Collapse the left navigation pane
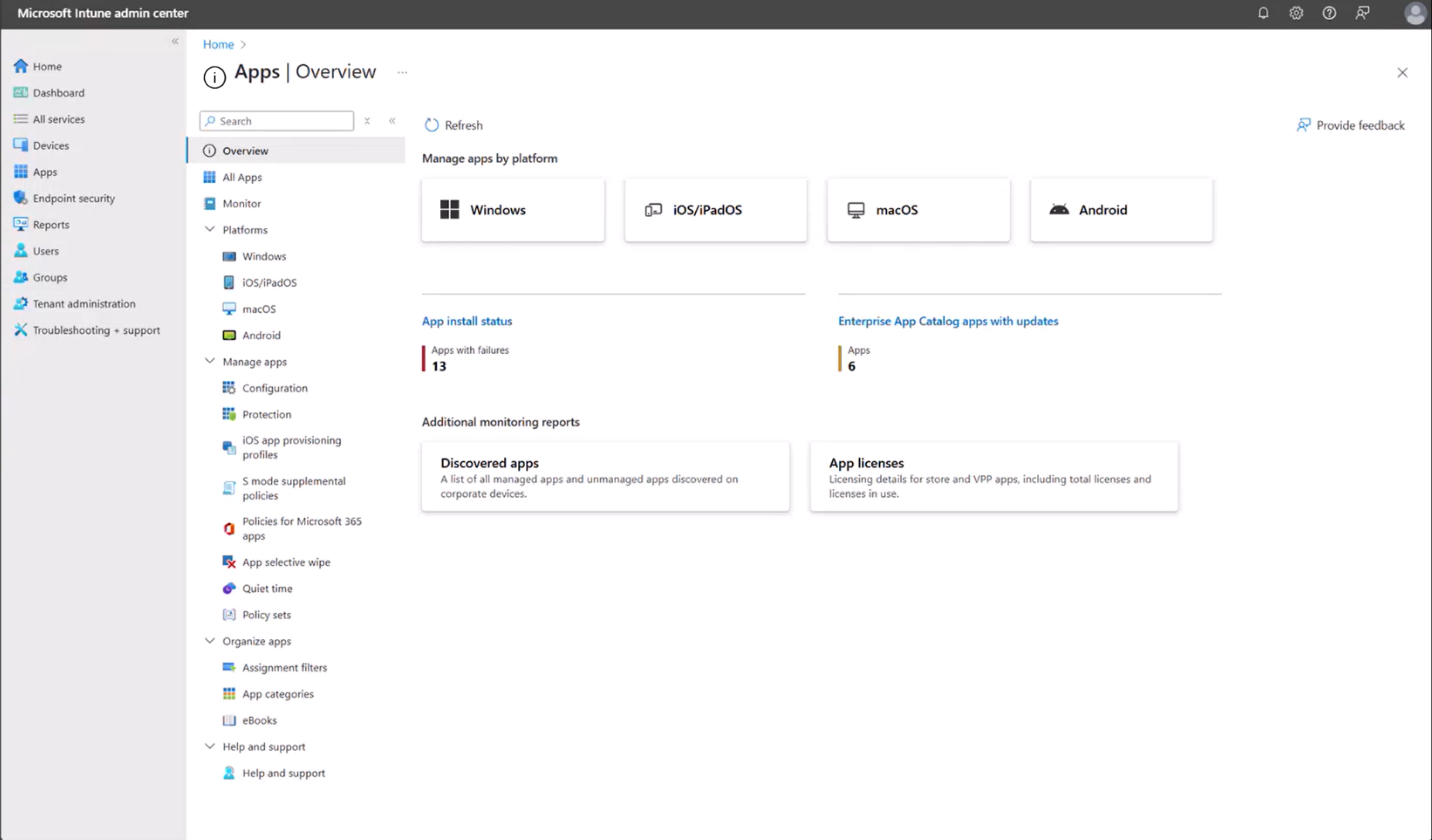The width and height of the screenshot is (1432, 840). point(175,41)
